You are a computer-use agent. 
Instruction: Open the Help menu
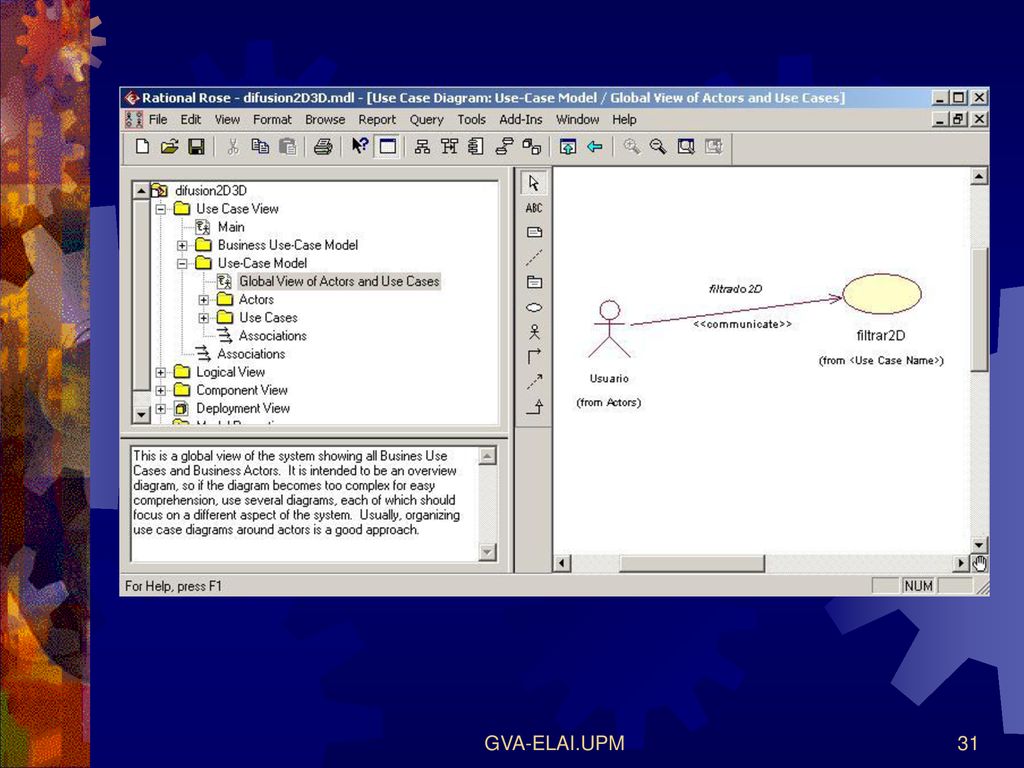(x=624, y=120)
